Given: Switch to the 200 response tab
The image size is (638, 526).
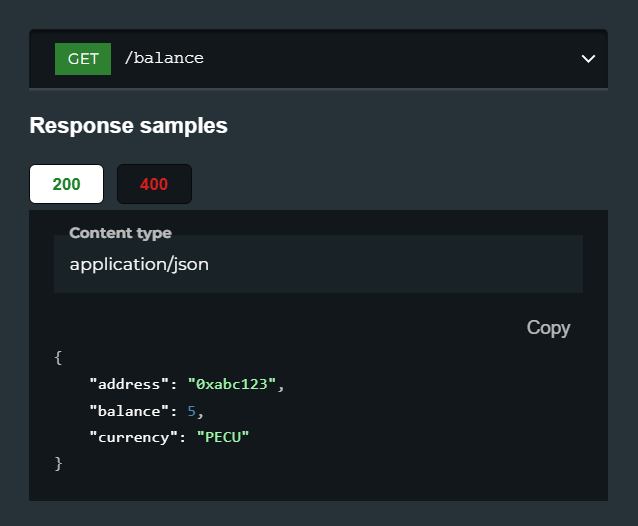Looking at the screenshot, I should 66,184.
